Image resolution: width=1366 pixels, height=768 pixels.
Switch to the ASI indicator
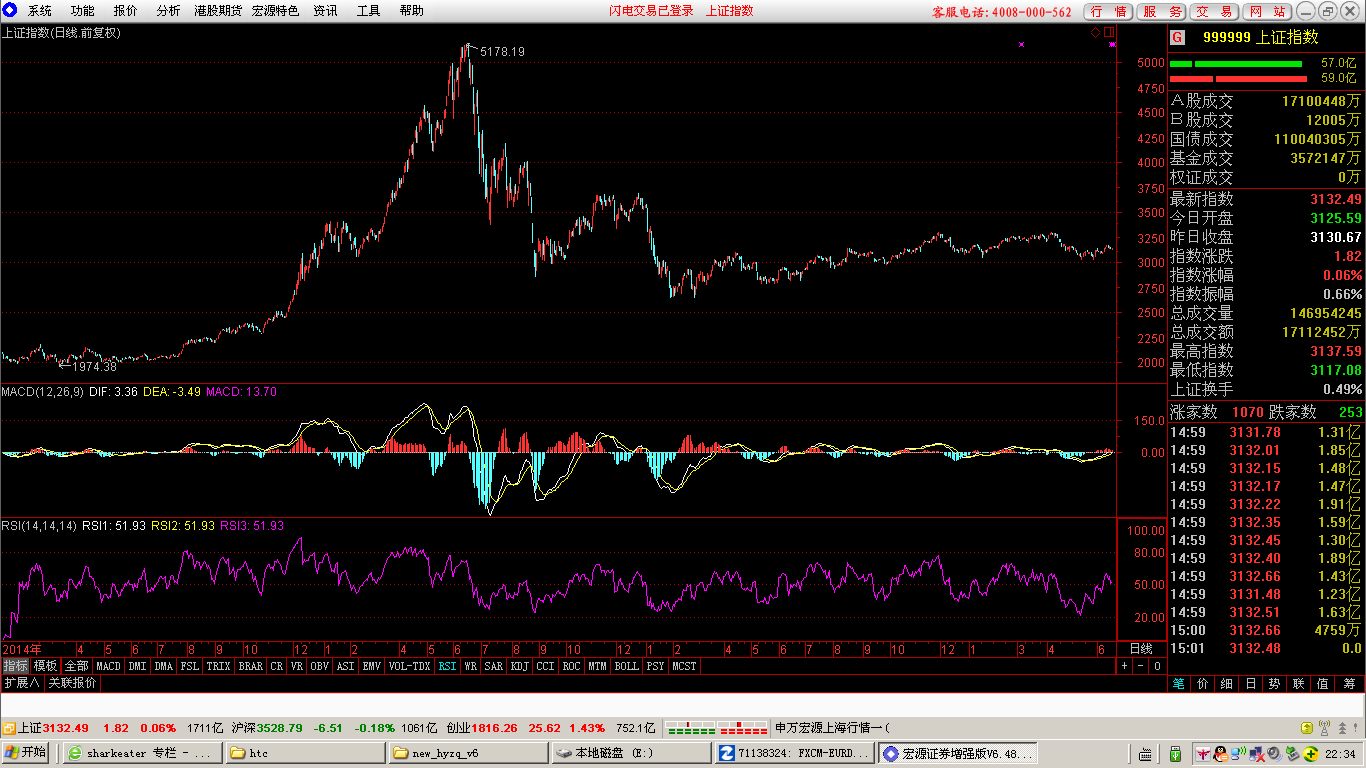pos(345,665)
